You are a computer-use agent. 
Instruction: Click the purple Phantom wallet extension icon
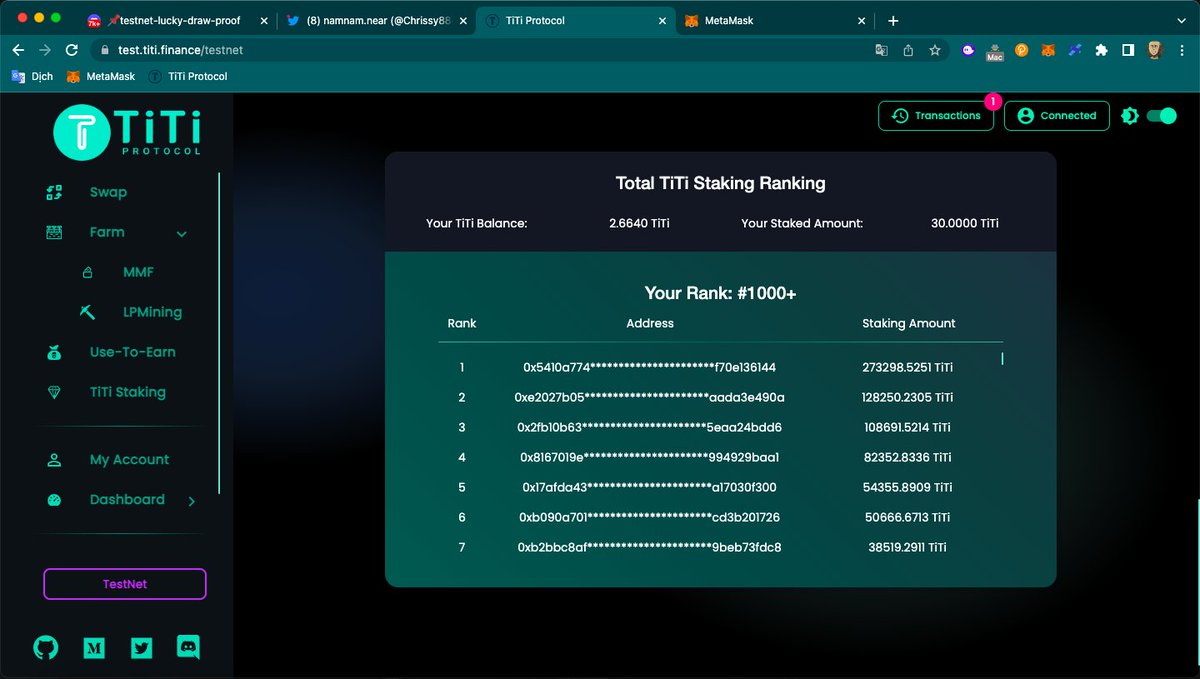[x=968, y=50]
